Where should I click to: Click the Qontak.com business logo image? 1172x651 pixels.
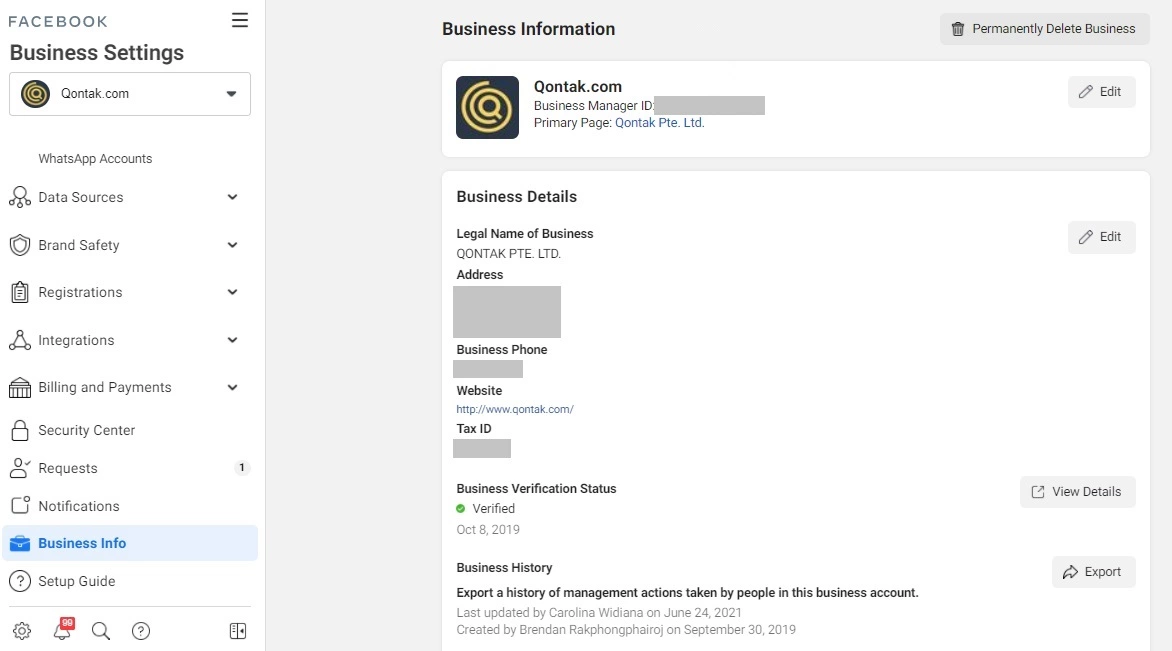tap(487, 108)
